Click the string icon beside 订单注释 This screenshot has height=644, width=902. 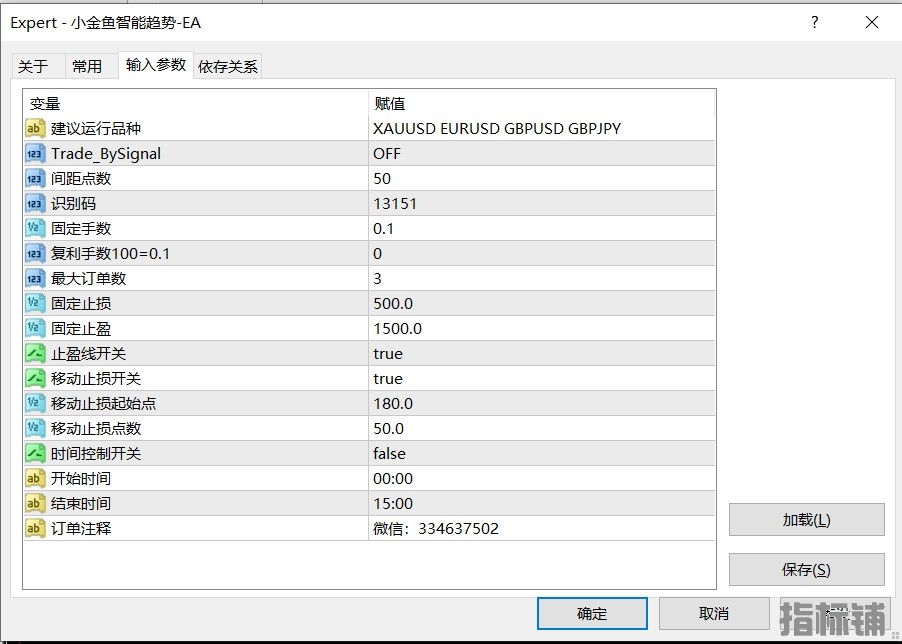click(x=35, y=528)
